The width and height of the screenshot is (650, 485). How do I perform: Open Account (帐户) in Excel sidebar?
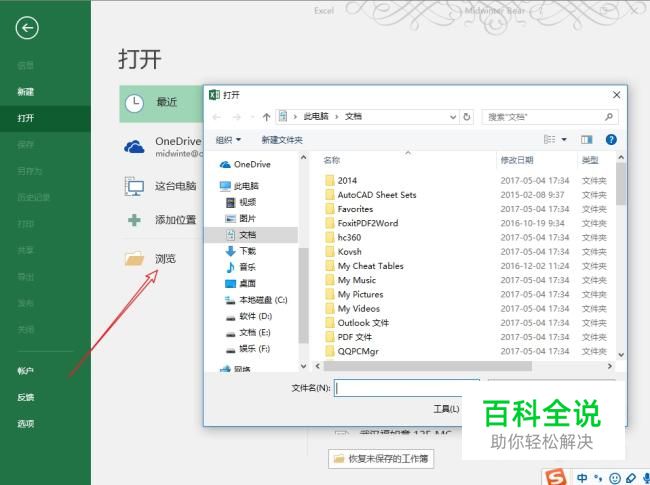25,371
